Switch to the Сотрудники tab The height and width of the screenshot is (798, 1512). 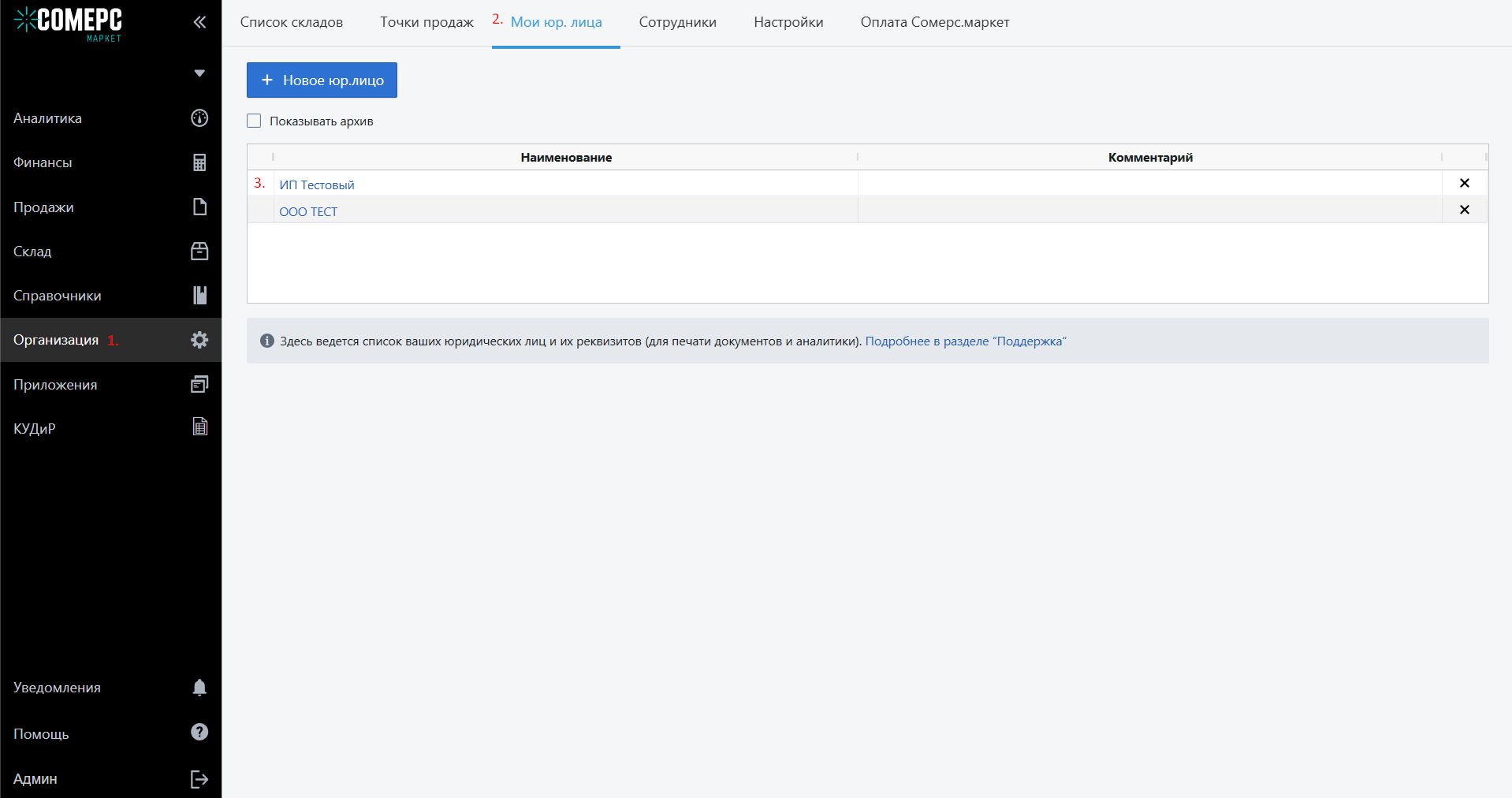(677, 22)
